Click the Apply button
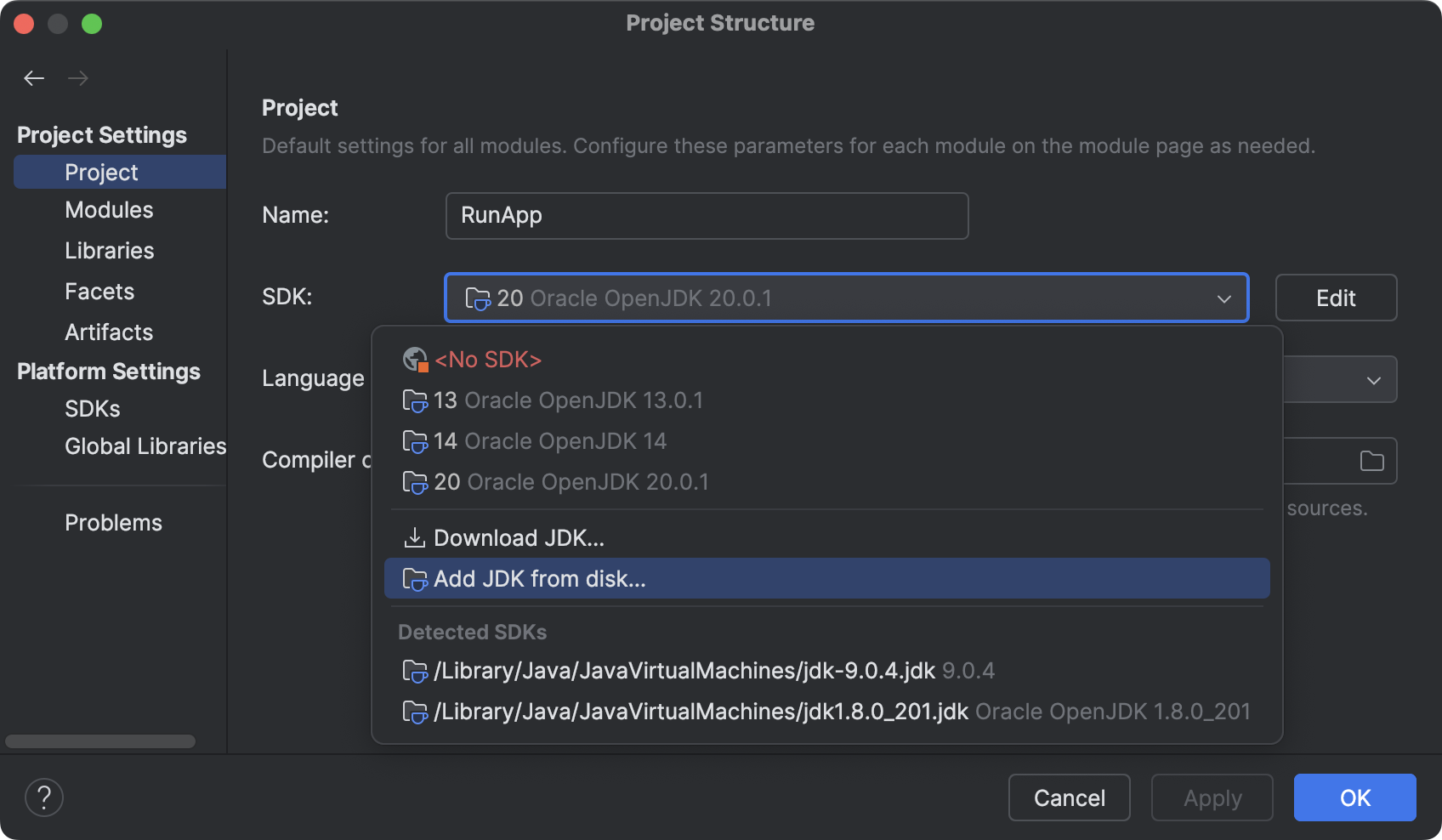 click(x=1212, y=797)
